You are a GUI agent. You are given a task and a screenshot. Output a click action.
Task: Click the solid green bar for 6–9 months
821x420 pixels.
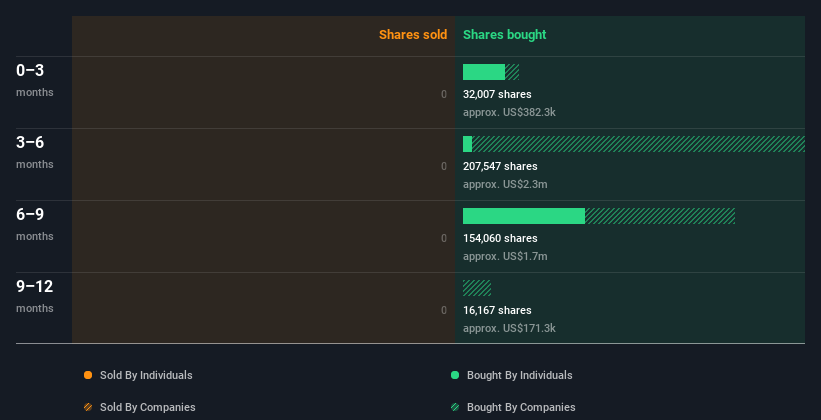(x=523, y=216)
